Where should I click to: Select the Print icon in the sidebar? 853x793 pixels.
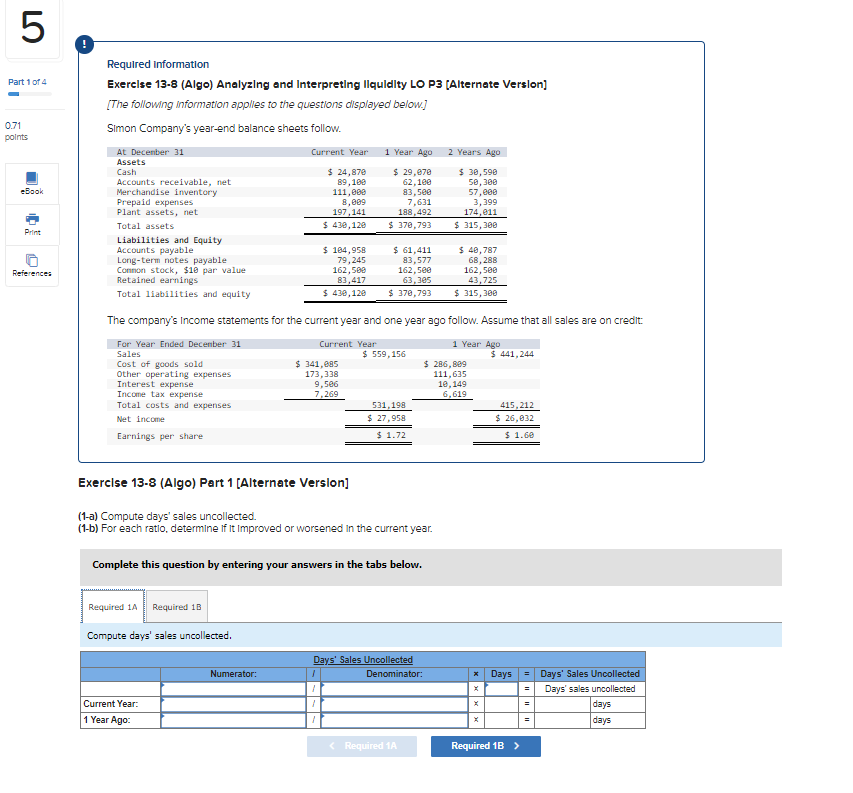31,224
